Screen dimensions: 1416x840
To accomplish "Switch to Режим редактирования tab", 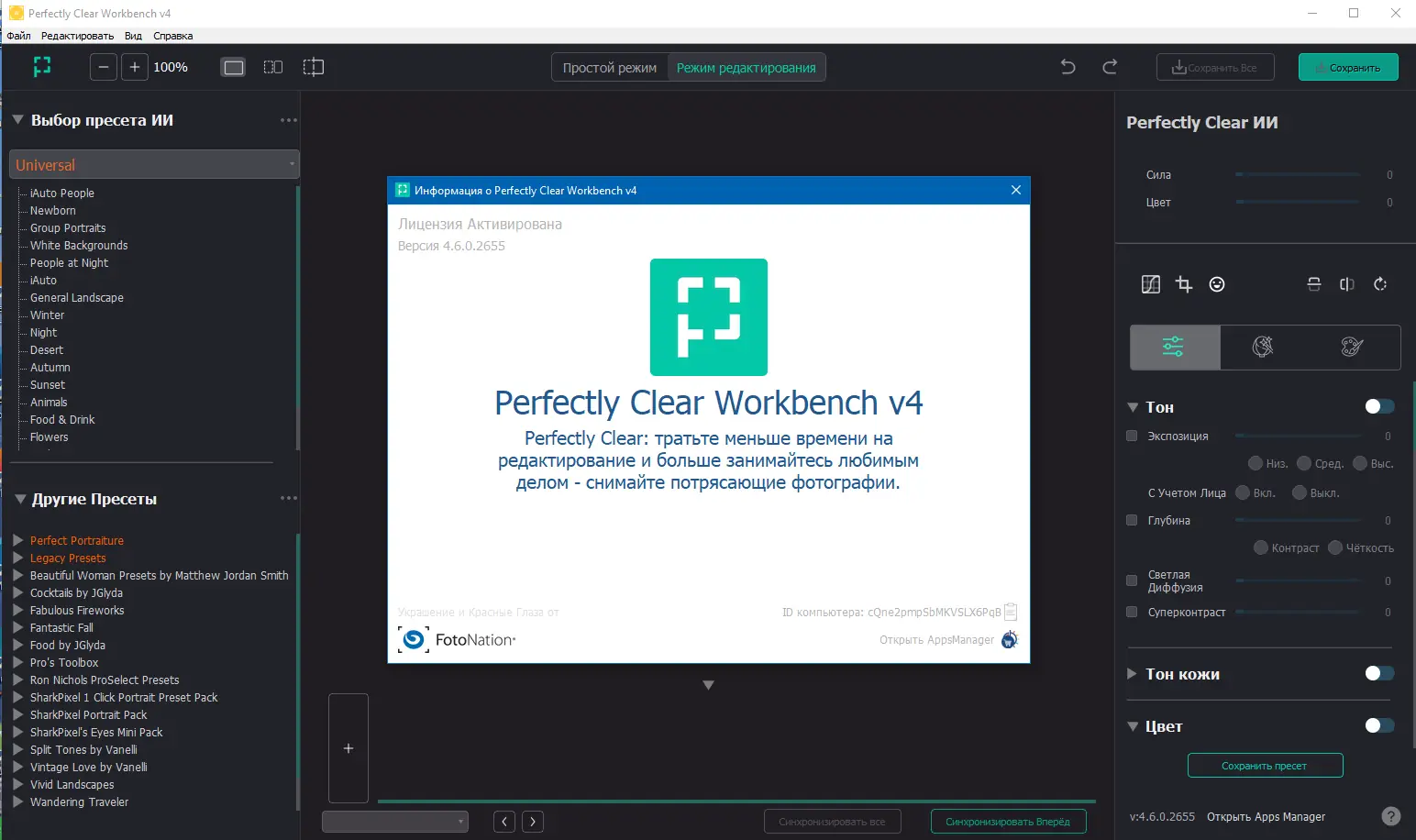I will (747, 67).
